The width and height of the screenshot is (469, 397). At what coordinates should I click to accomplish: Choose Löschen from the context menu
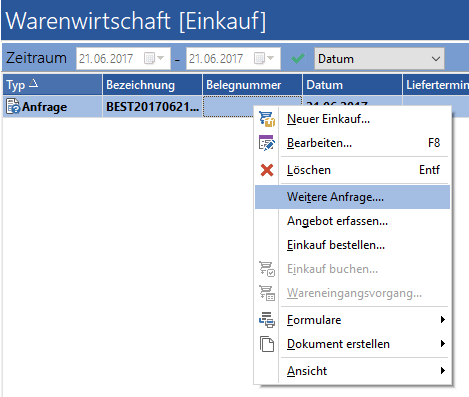pyautogui.click(x=352, y=170)
